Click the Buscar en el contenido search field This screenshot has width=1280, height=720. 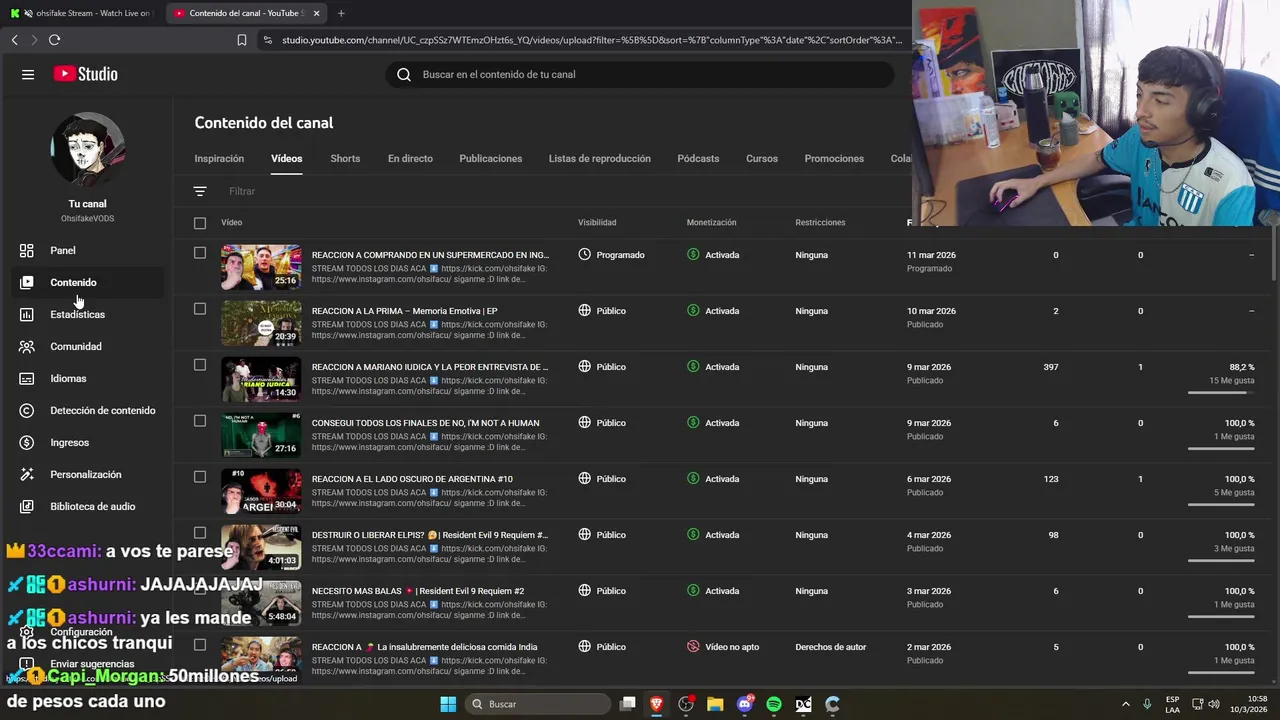(640, 74)
